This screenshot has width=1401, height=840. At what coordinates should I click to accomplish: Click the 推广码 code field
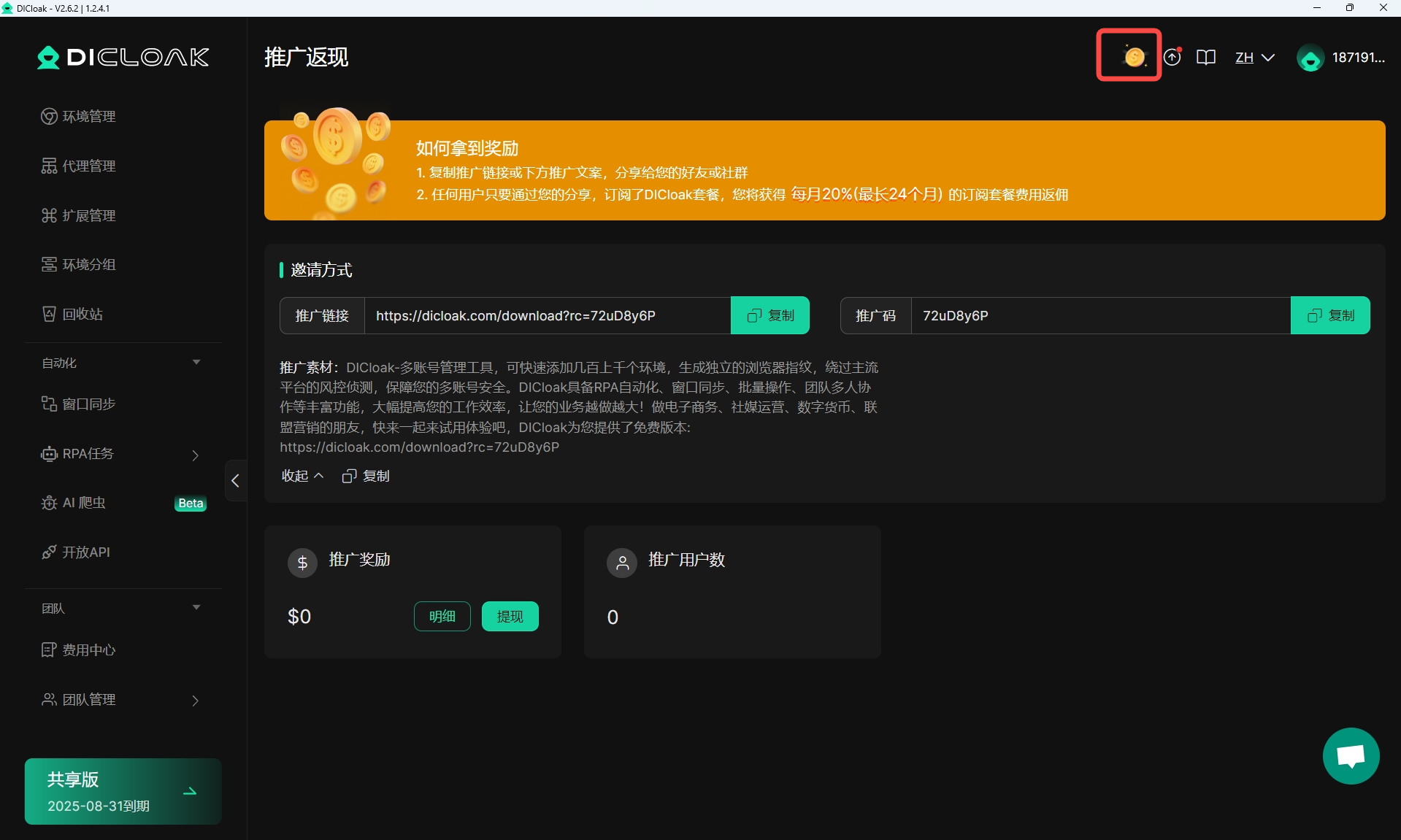tap(1101, 315)
